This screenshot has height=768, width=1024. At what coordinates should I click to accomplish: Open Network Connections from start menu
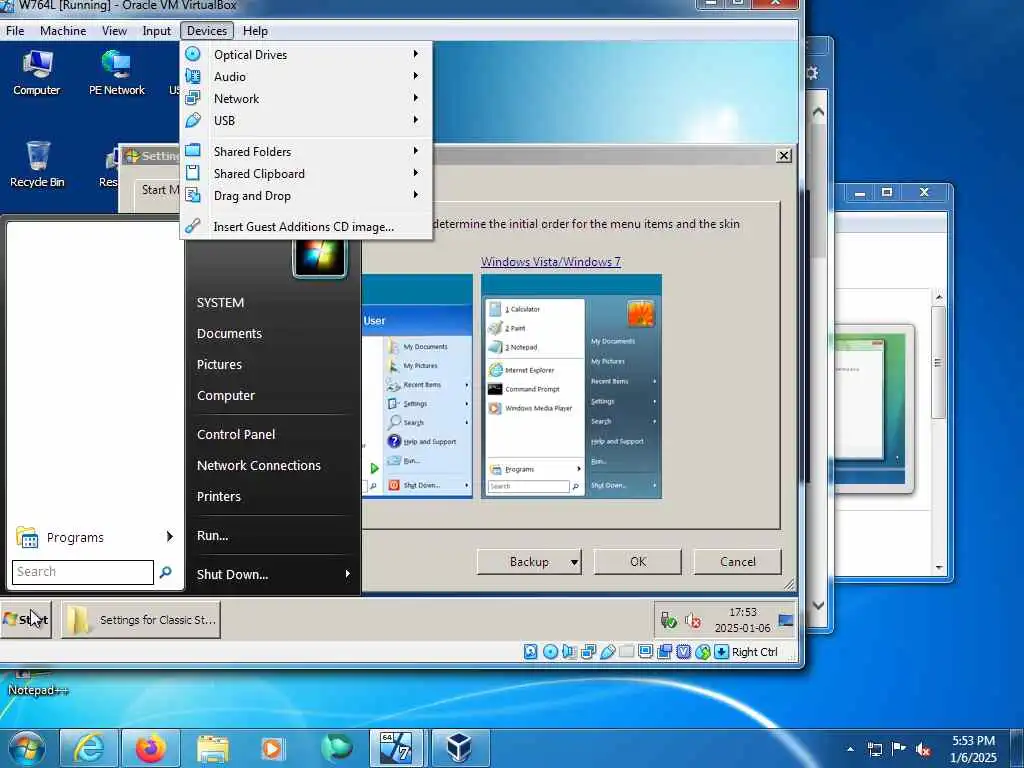[259, 466]
